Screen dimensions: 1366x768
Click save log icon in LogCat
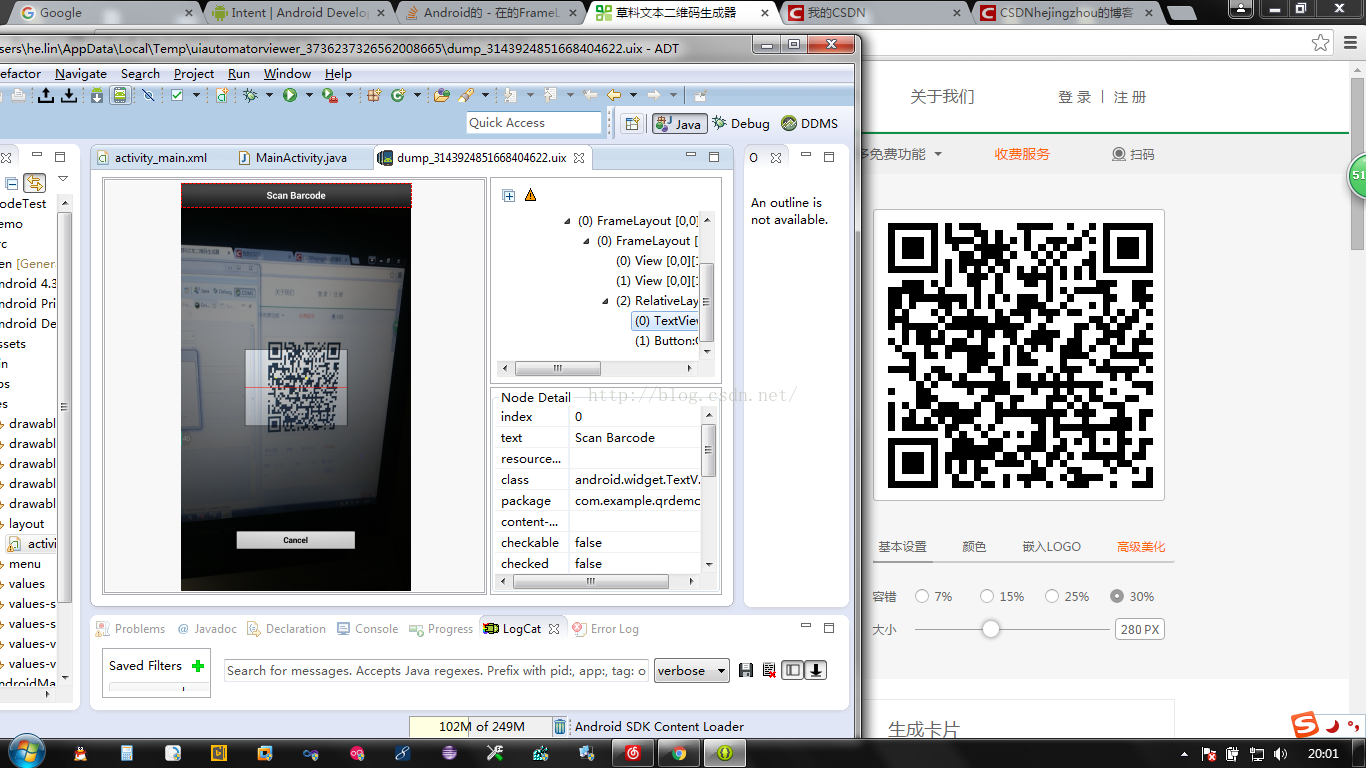point(746,670)
